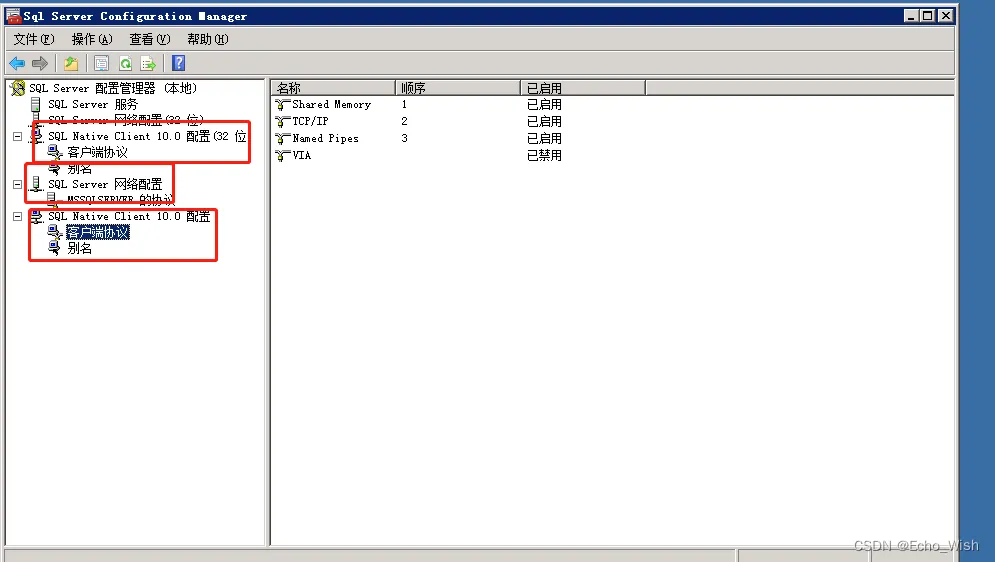The width and height of the screenshot is (995, 562).
Task: Select SQL Server 配置管理器 (本地) root node
Action: tap(113, 88)
